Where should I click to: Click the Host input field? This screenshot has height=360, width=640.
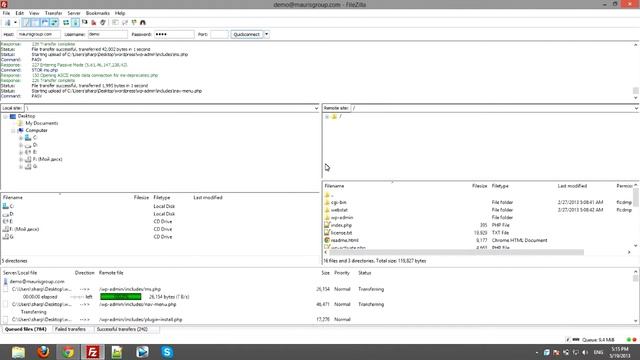pyautogui.click(x=38, y=34)
